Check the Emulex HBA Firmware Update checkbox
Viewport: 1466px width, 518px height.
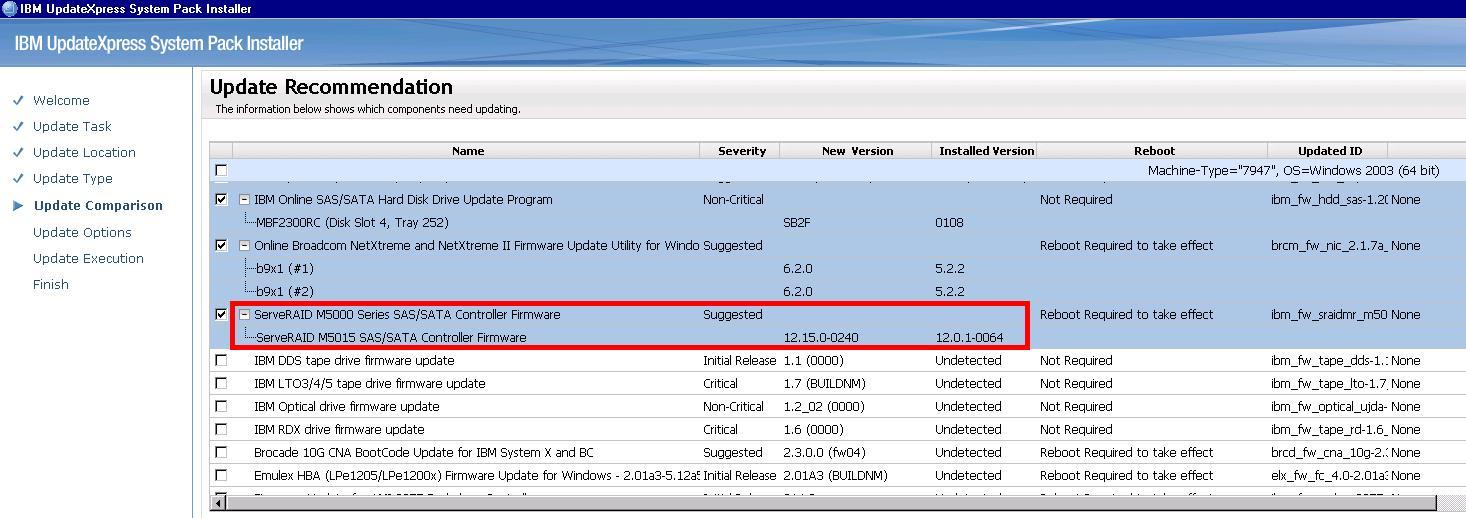point(221,475)
